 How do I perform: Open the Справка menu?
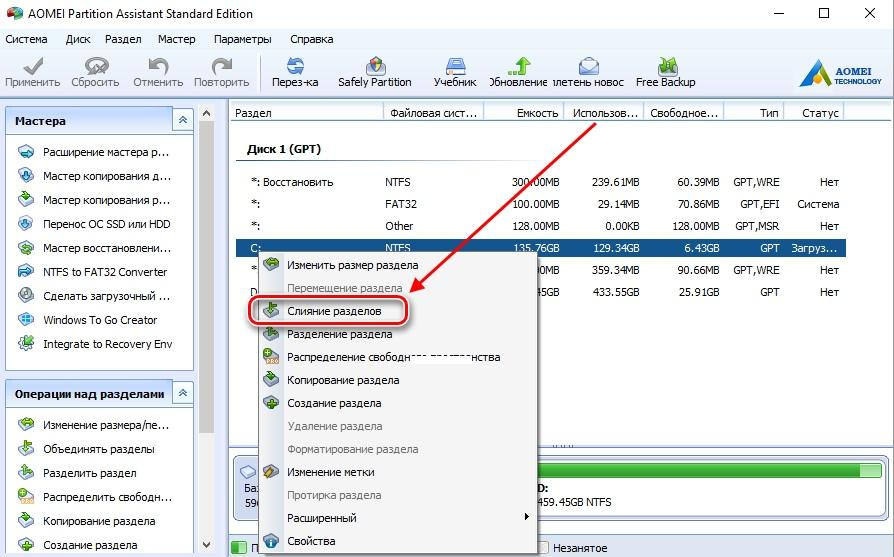tap(312, 39)
